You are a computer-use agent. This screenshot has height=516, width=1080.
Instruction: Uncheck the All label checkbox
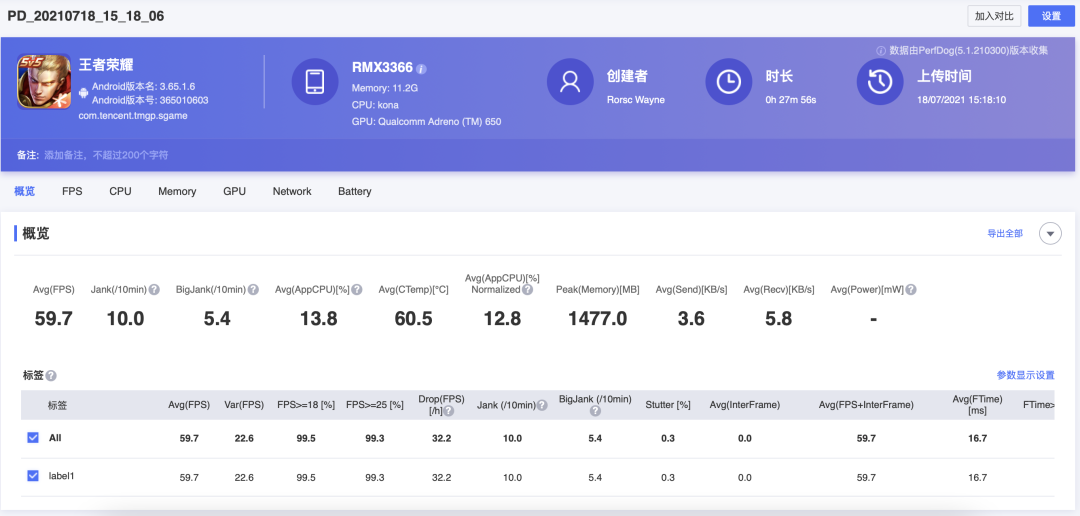pos(33,438)
